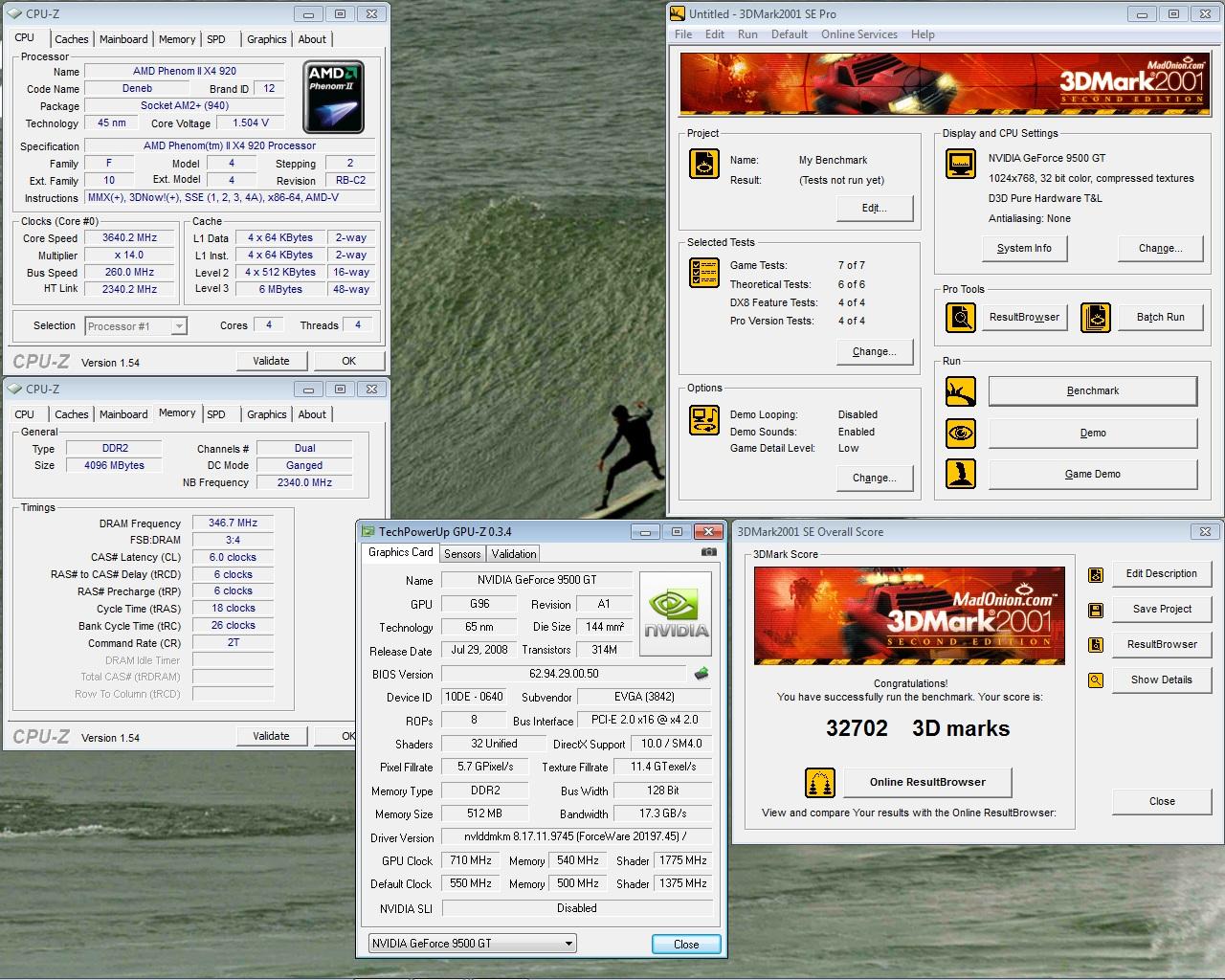Click the Display and CPU Settings monitor icon
The height and width of the screenshot is (980, 1225).
coord(960,164)
